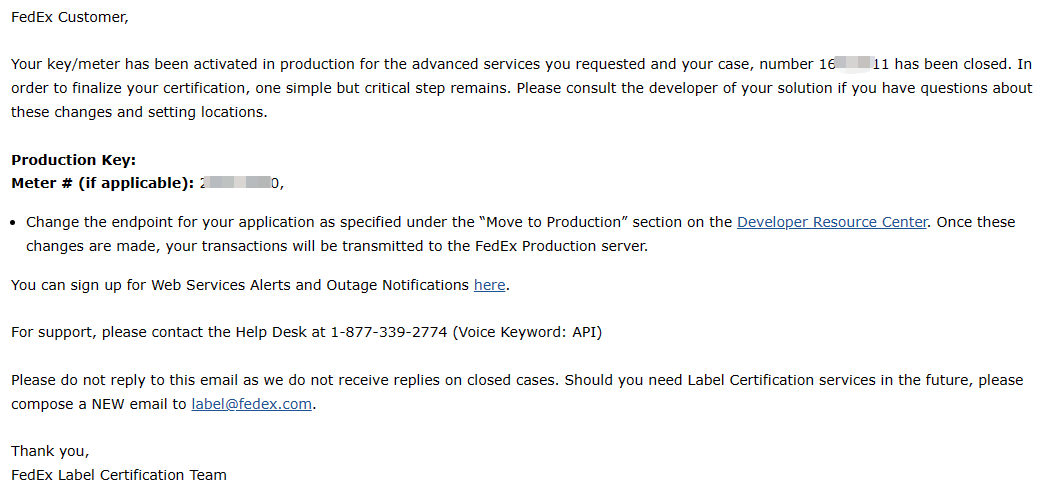Open the Developer Resource Center link

(831, 223)
